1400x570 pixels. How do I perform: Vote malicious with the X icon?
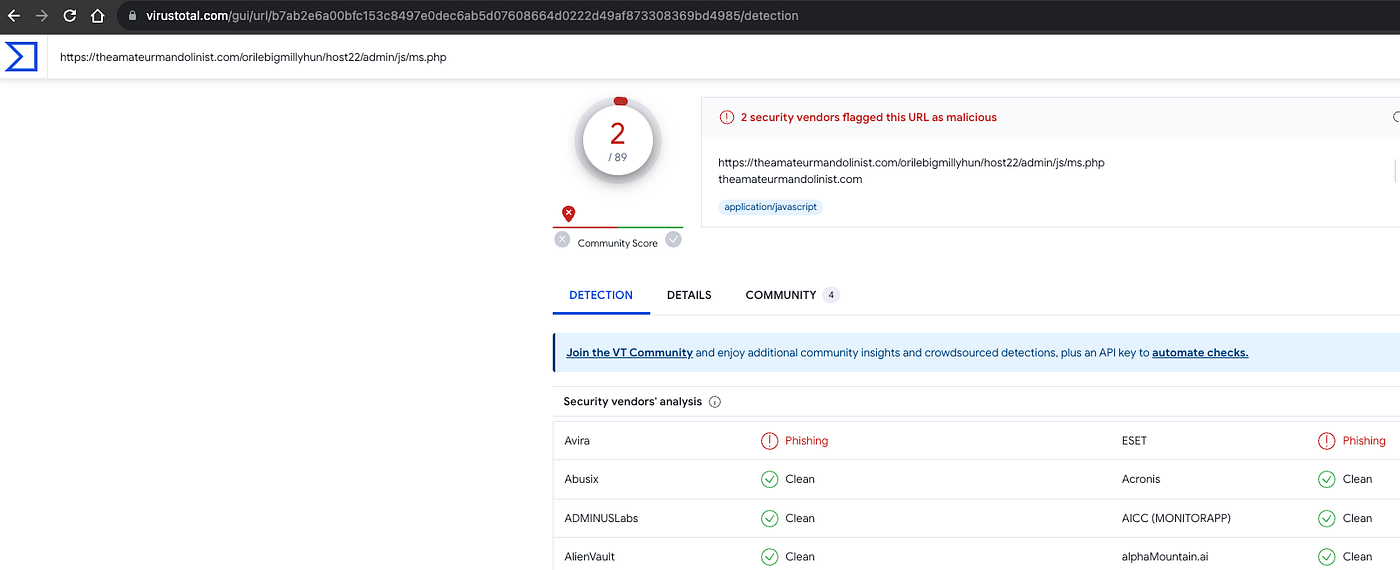point(562,240)
